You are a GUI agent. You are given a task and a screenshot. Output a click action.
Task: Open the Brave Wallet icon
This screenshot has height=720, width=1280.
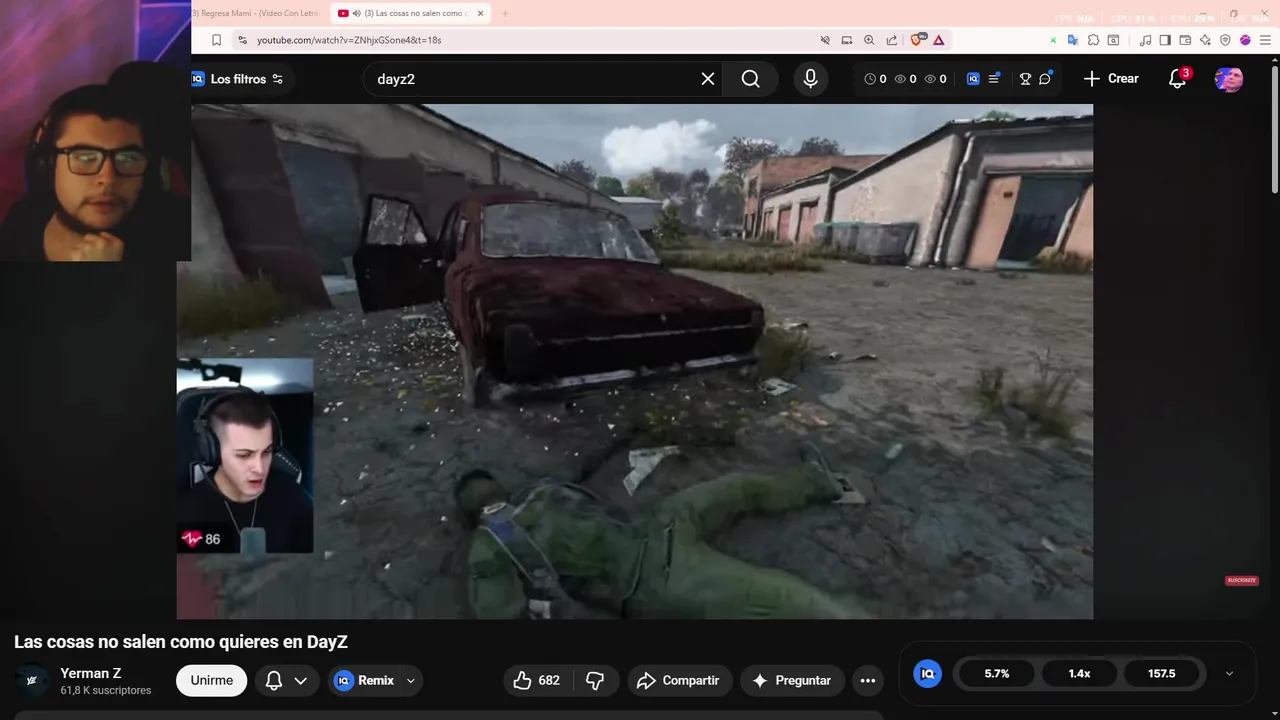click(1185, 40)
